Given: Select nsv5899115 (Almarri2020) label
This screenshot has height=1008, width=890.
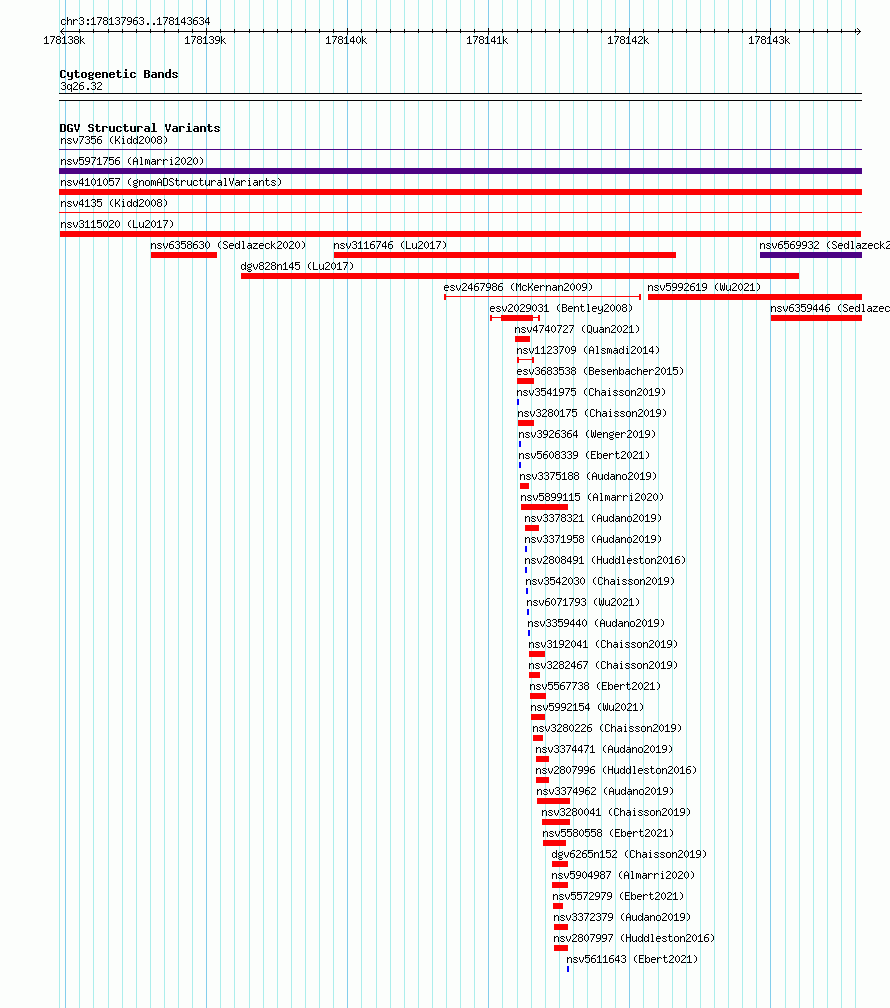Looking at the screenshot, I should click(592, 497).
